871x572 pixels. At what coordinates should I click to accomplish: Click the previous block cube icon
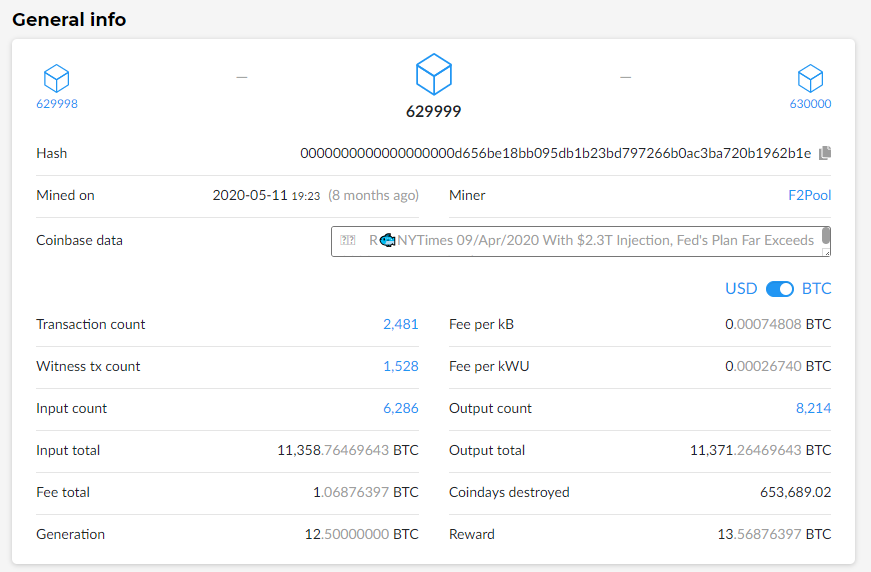click(x=57, y=78)
